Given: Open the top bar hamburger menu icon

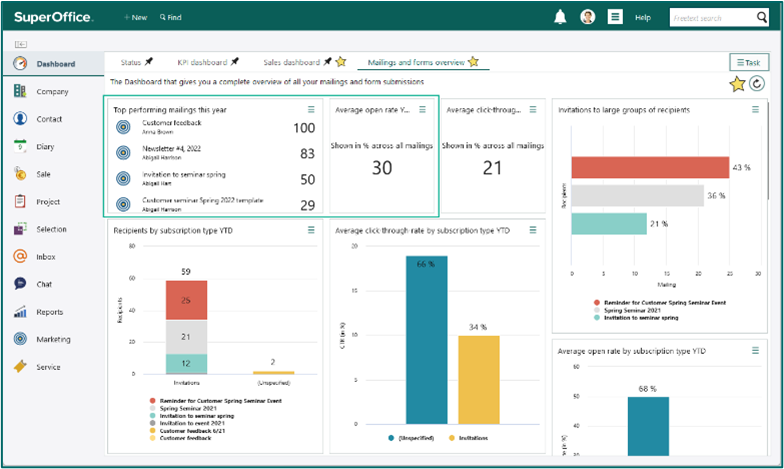Looking at the screenshot, I should tap(614, 17).
